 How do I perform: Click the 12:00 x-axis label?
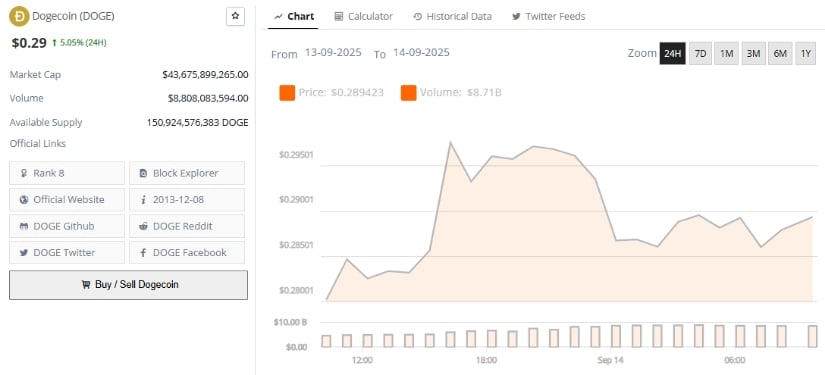[362, 361]
